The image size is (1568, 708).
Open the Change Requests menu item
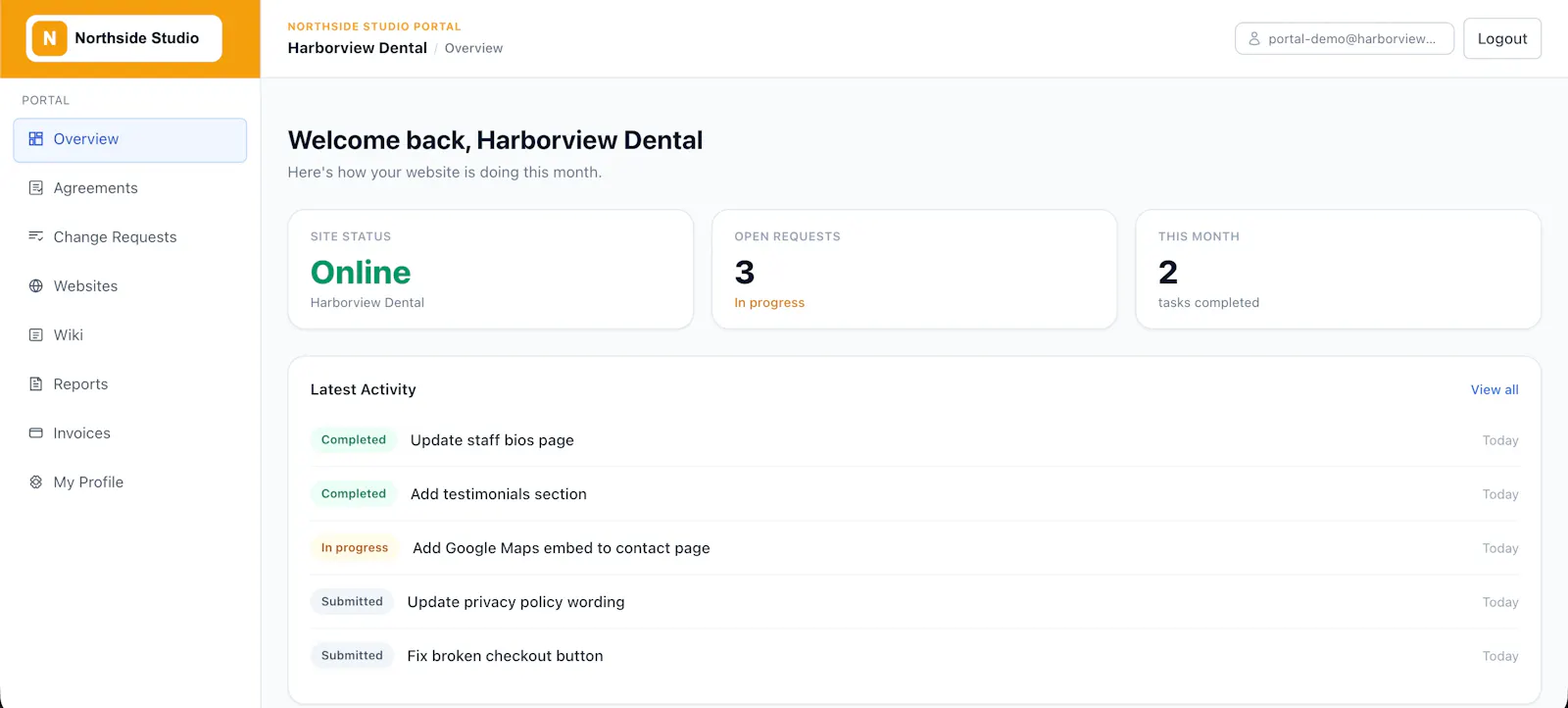[129, 237]
